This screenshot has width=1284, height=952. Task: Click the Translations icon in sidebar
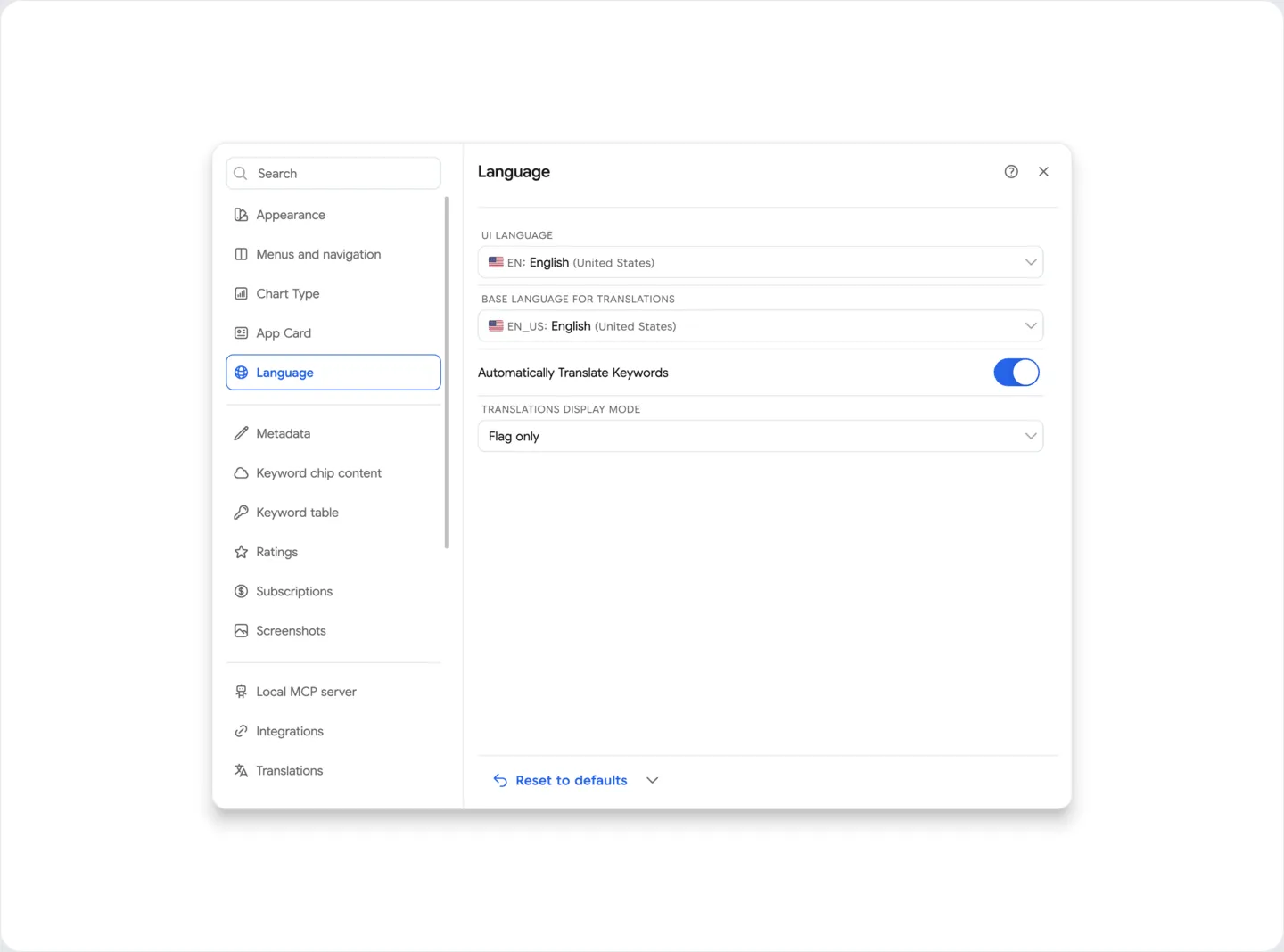[x=241, y=771]
